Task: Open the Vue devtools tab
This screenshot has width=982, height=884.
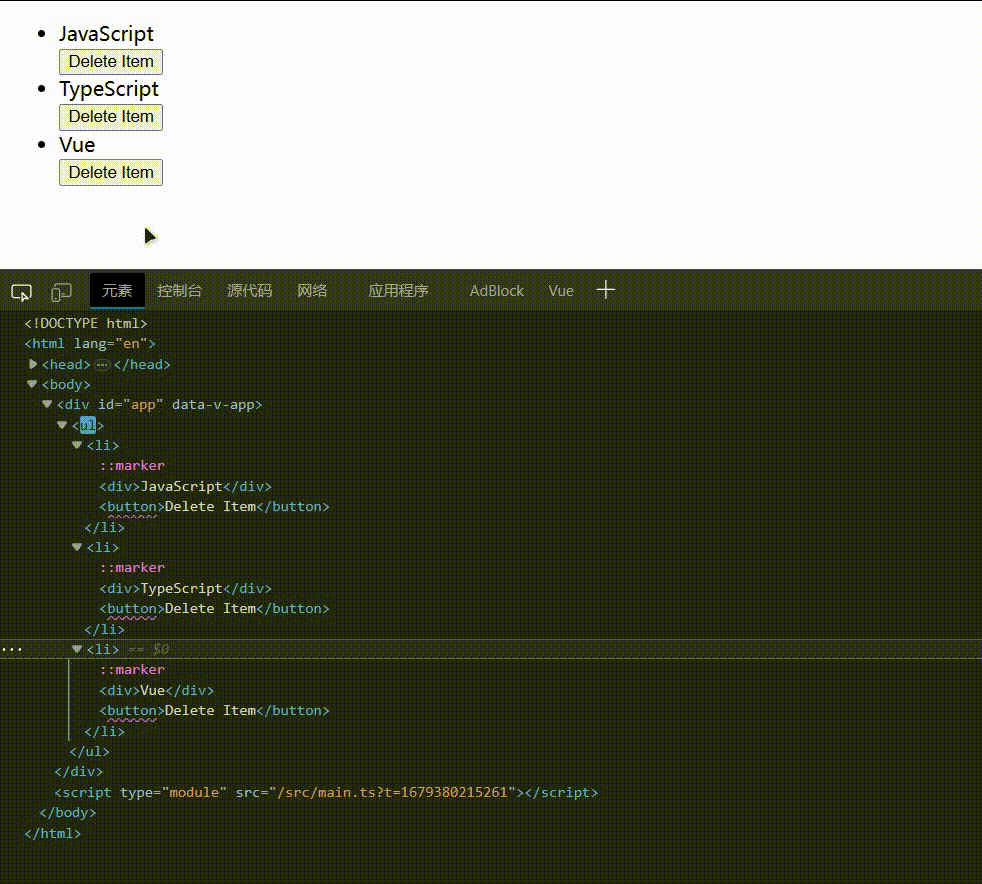Action: click(561, 290)
